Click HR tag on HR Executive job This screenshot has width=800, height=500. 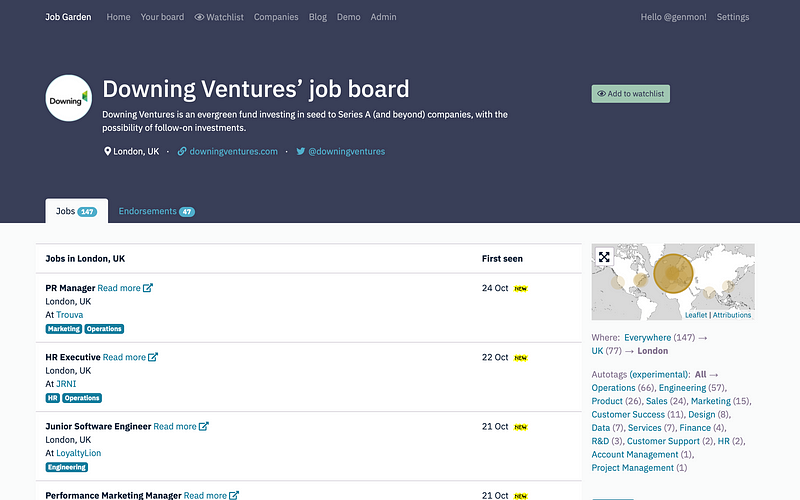tap(53, 398)
